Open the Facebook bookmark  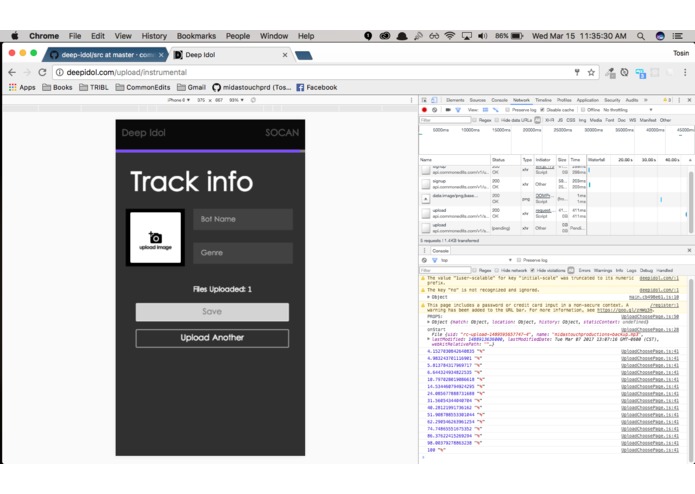click(x=317, y=87)
